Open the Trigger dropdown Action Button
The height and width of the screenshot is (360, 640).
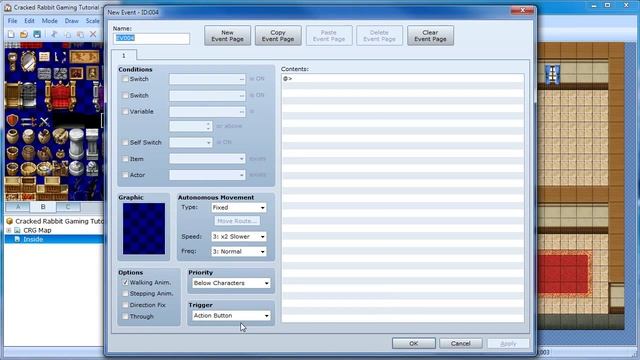(231, 316)
